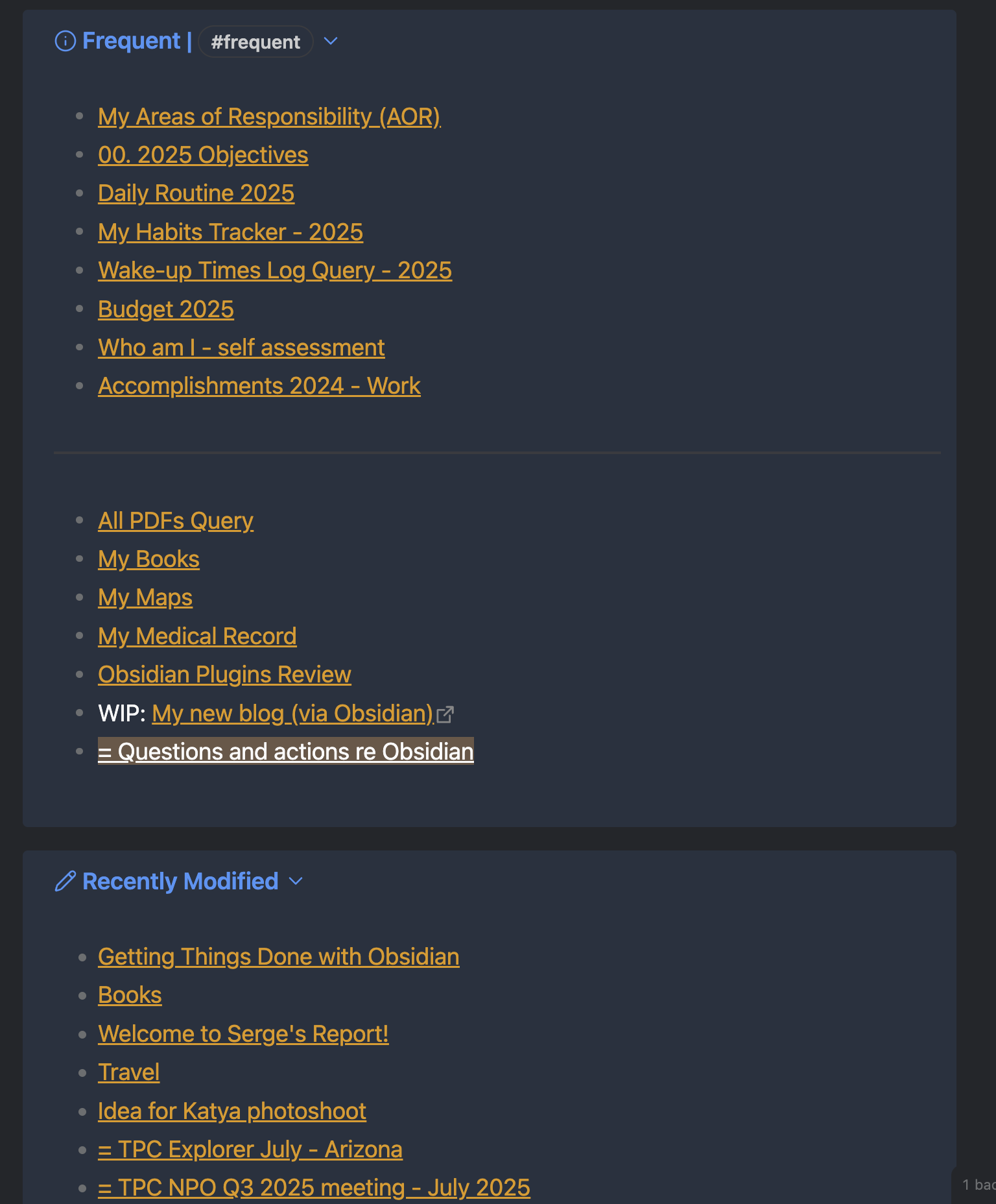Open the Budget 2025 note

tap(165, 309)
